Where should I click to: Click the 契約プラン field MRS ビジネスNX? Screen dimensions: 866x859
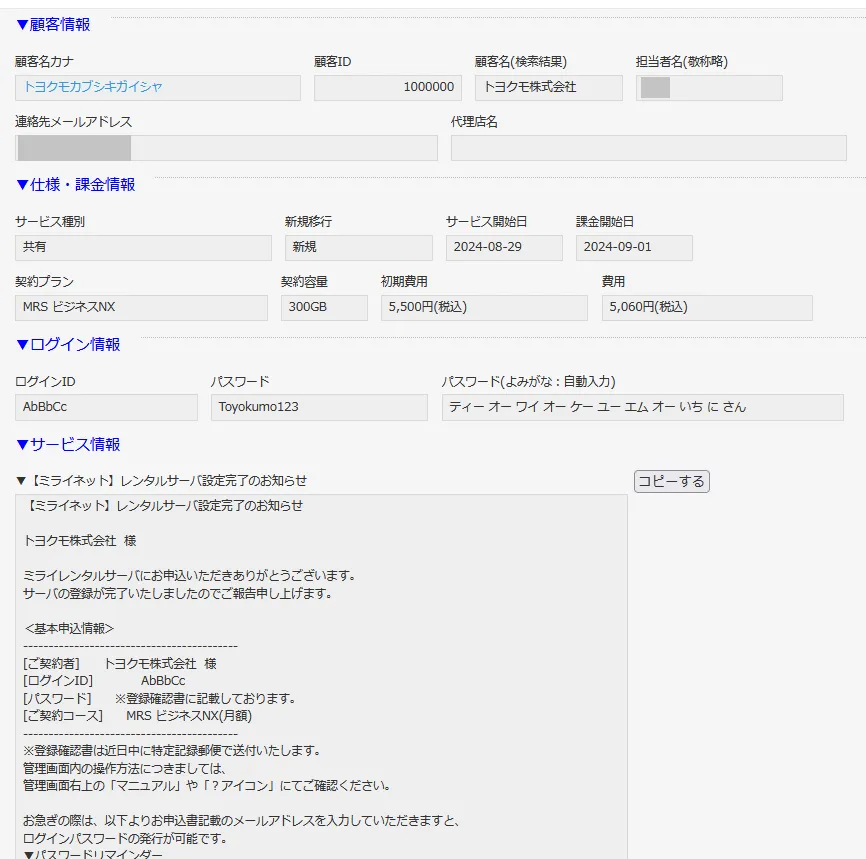[141, 308]
